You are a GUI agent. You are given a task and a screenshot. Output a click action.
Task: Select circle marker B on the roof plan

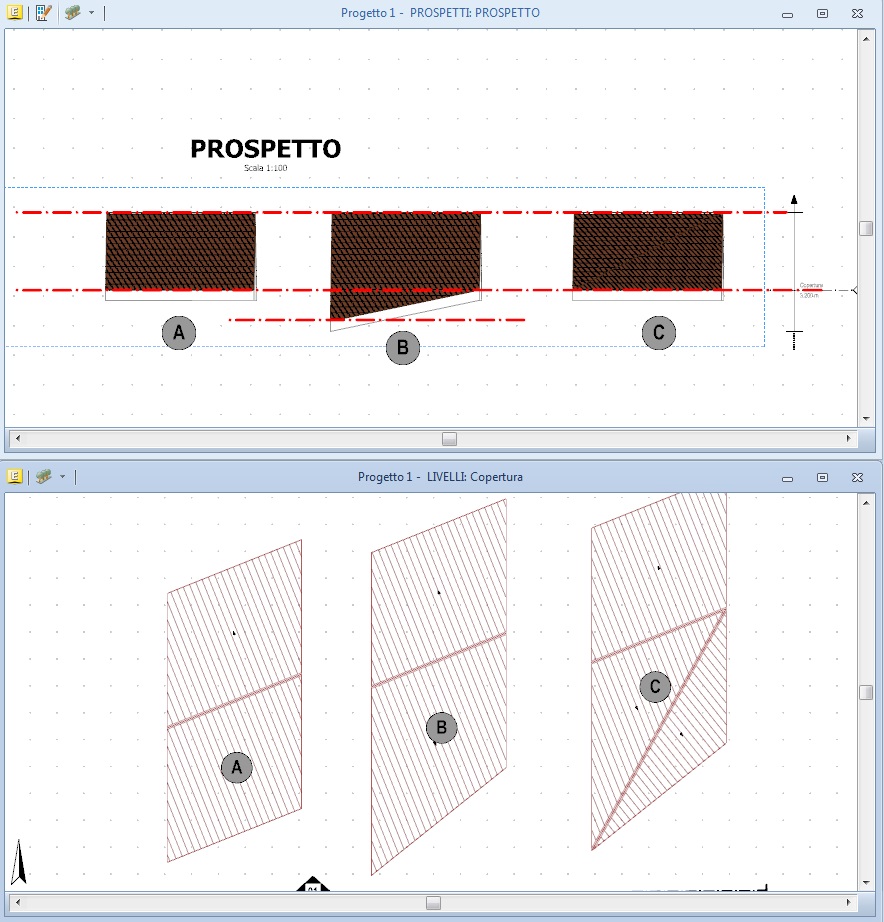[x=441, y=728]
